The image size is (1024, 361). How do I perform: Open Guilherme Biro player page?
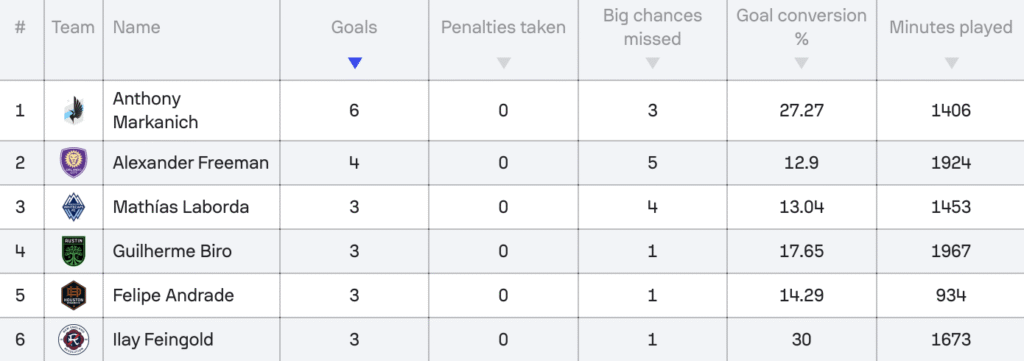pos(172,251)
